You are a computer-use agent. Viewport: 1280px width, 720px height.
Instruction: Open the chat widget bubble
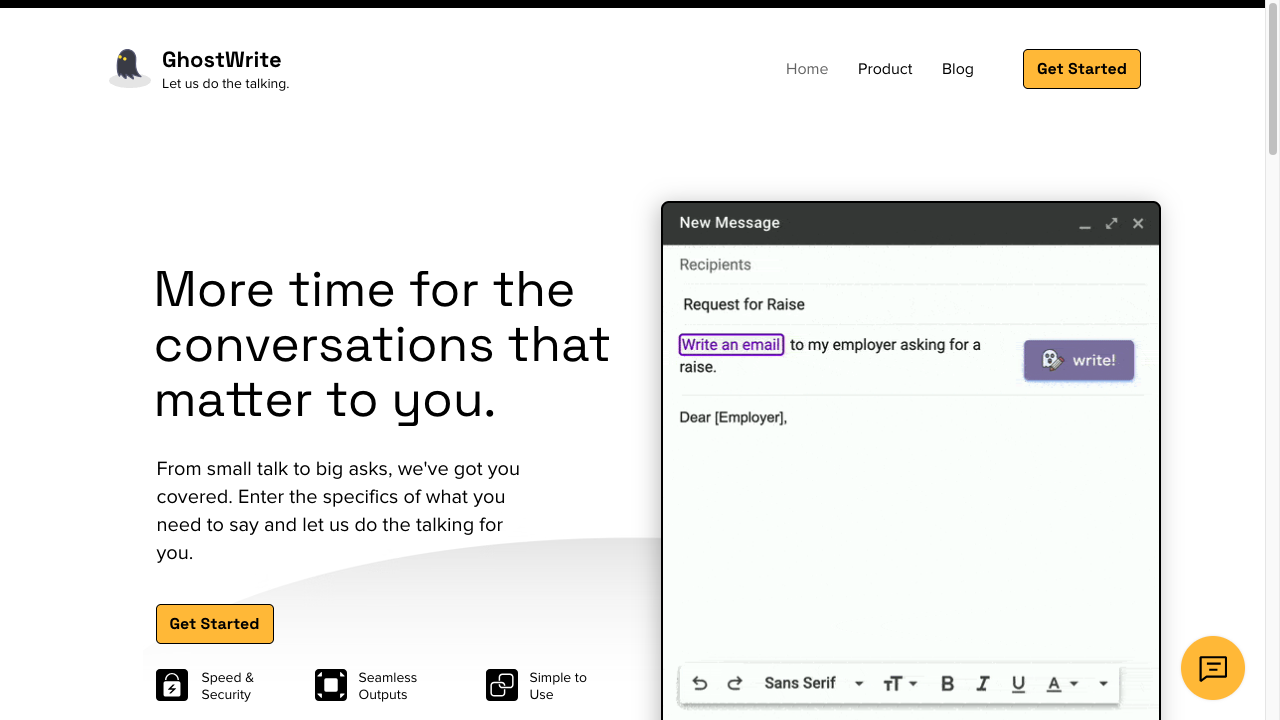point(1213,668)
